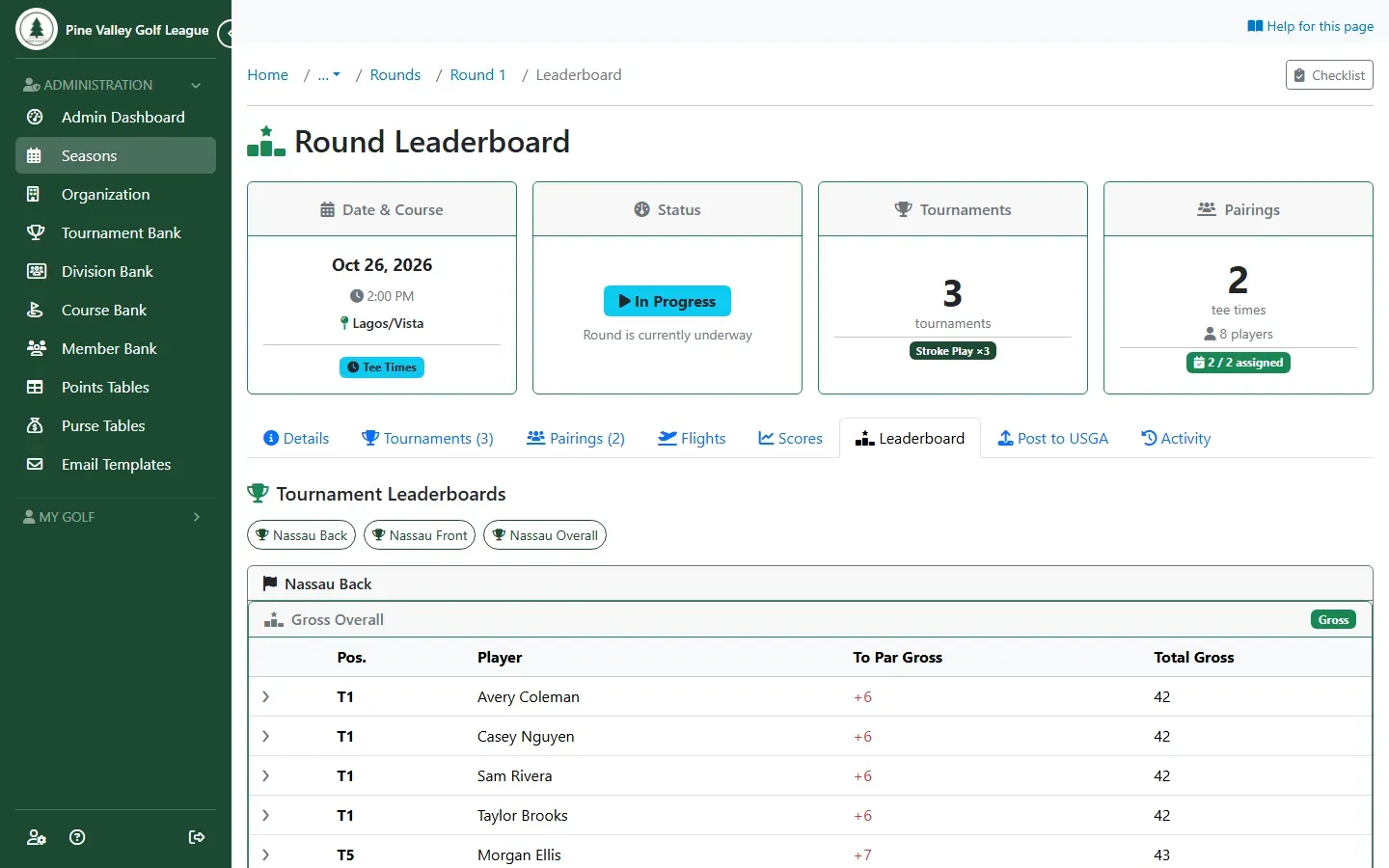Collapse the sidebar with the arrow button
The image size is (1389, 868).
coord(227,34)
